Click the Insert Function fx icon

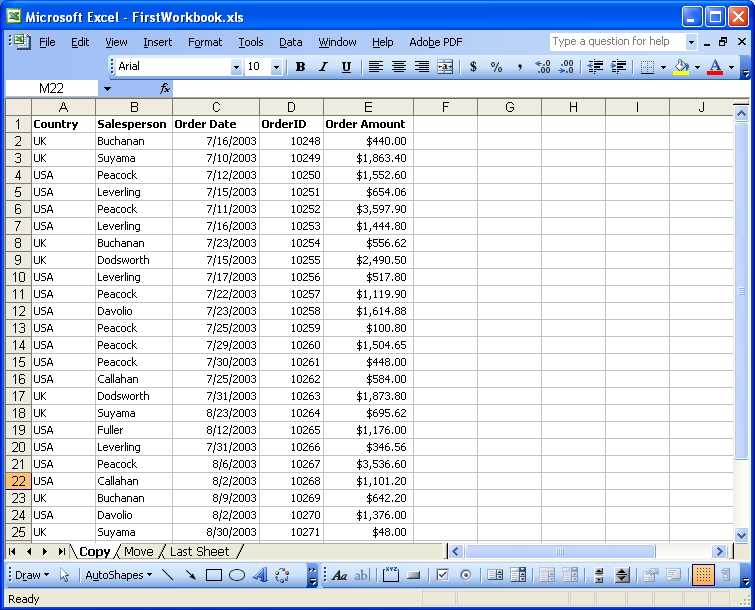(165, 88)
